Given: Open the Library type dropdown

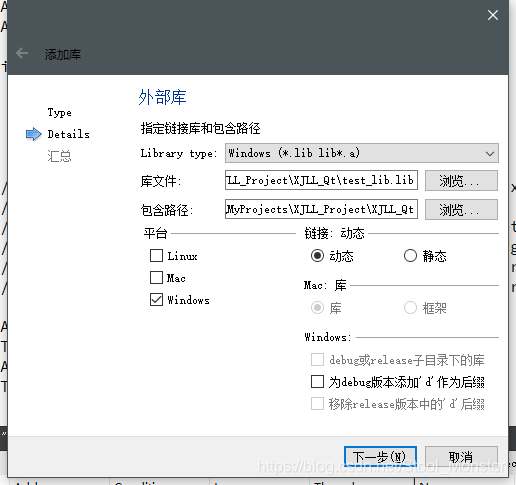Looking at the screenshot, I should coord(362,153).
